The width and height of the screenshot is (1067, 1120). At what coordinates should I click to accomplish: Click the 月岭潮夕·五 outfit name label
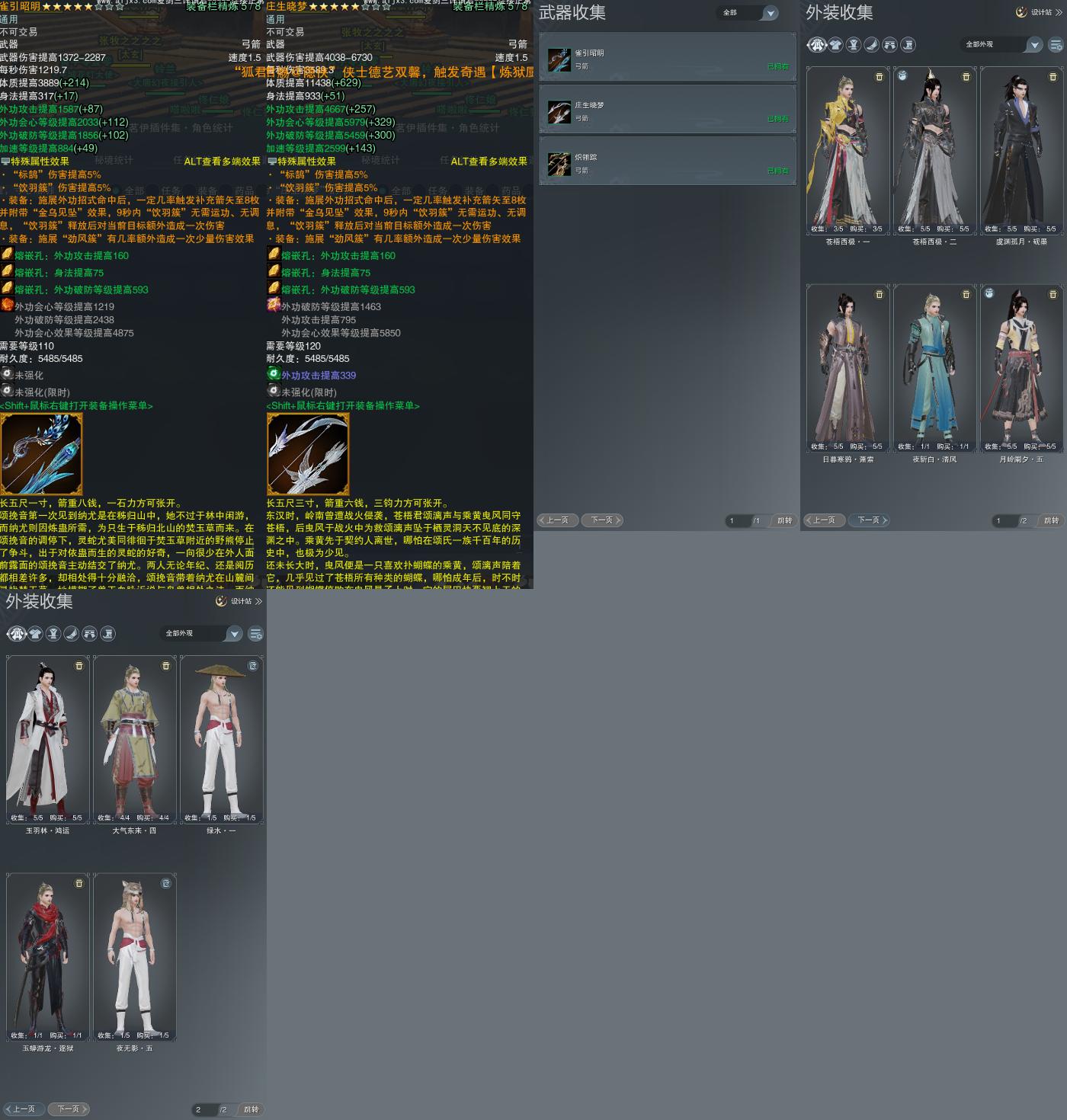click(1021, 459)
